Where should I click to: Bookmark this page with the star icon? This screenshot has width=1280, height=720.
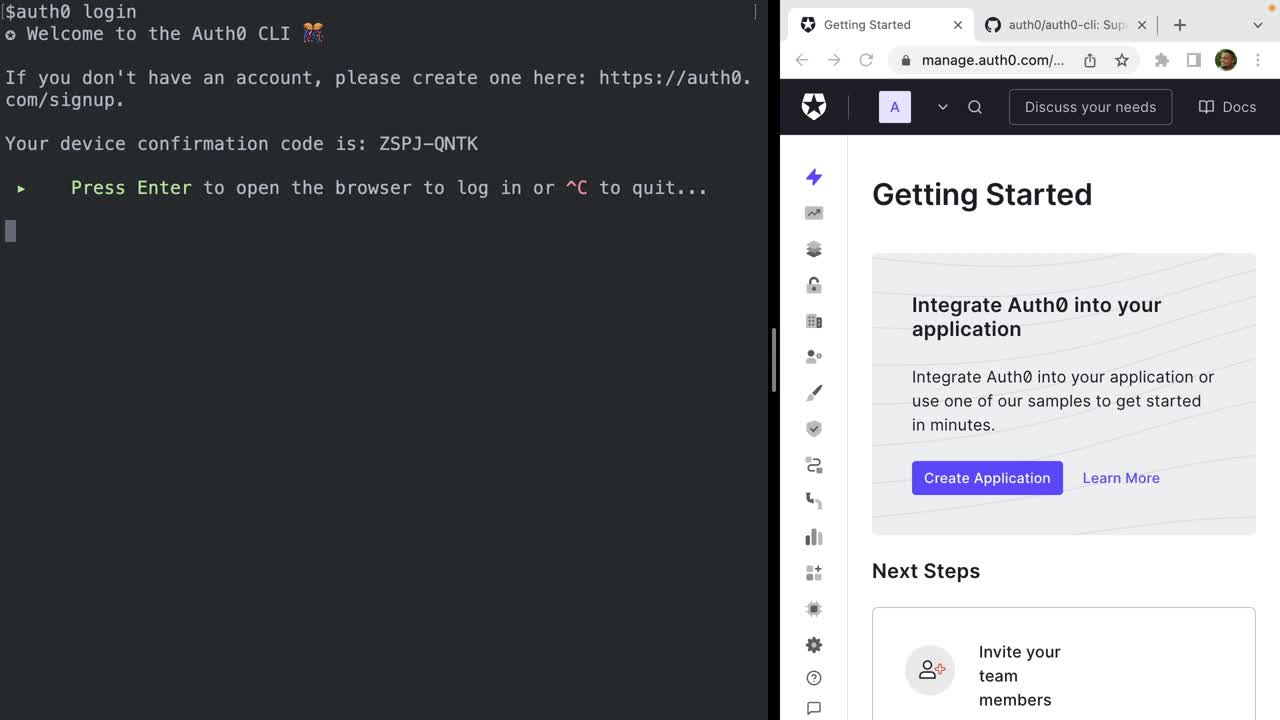(1122, 60)
